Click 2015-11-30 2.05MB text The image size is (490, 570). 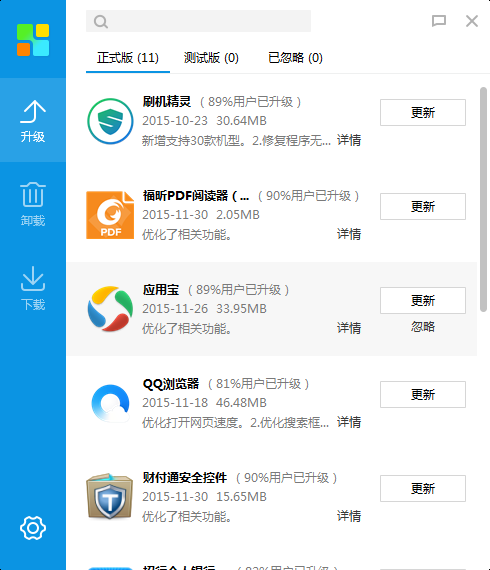(x=201, y=215)
